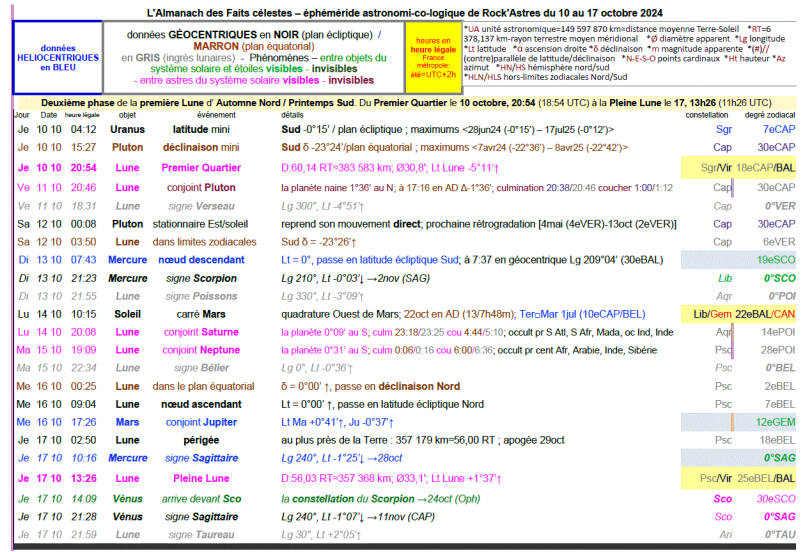Click the 'événement' column header
The height and width of the screenshot is (552, 806).
tap(216, 115)
